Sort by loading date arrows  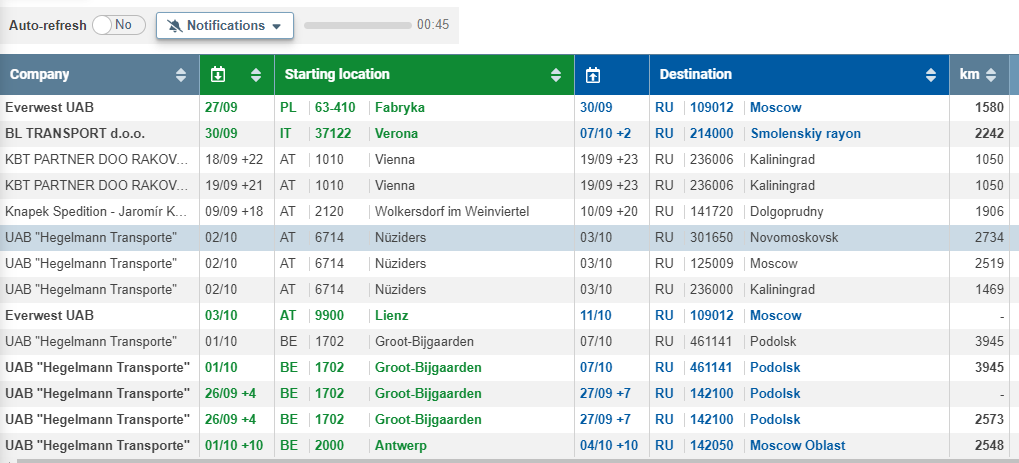coord(256,75)
